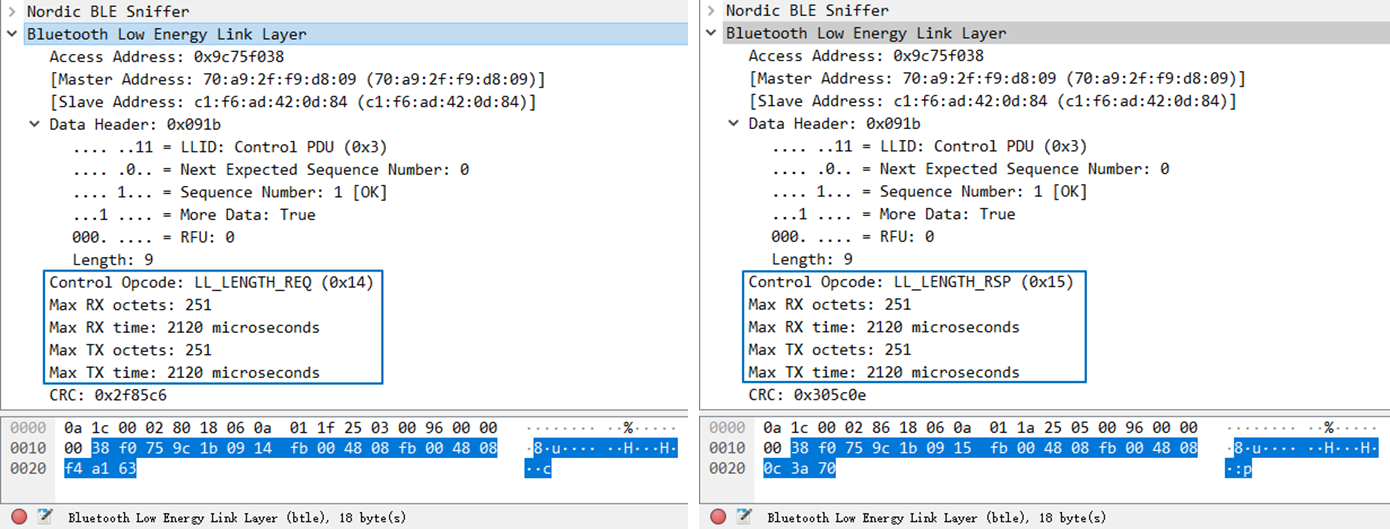1390x529 pixels.
Task: Select Max TX octets: 251 in left panel
Action: [130, 350]
